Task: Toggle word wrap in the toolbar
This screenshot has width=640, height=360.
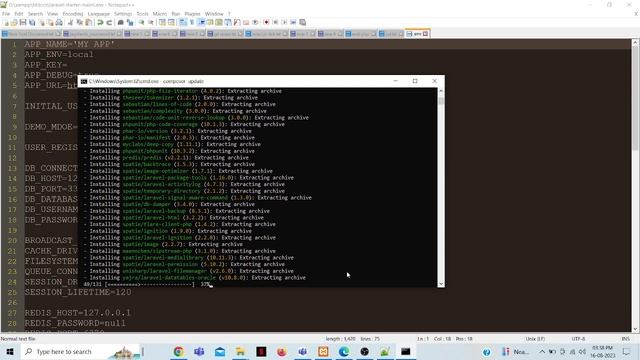Action: (183, 22)
